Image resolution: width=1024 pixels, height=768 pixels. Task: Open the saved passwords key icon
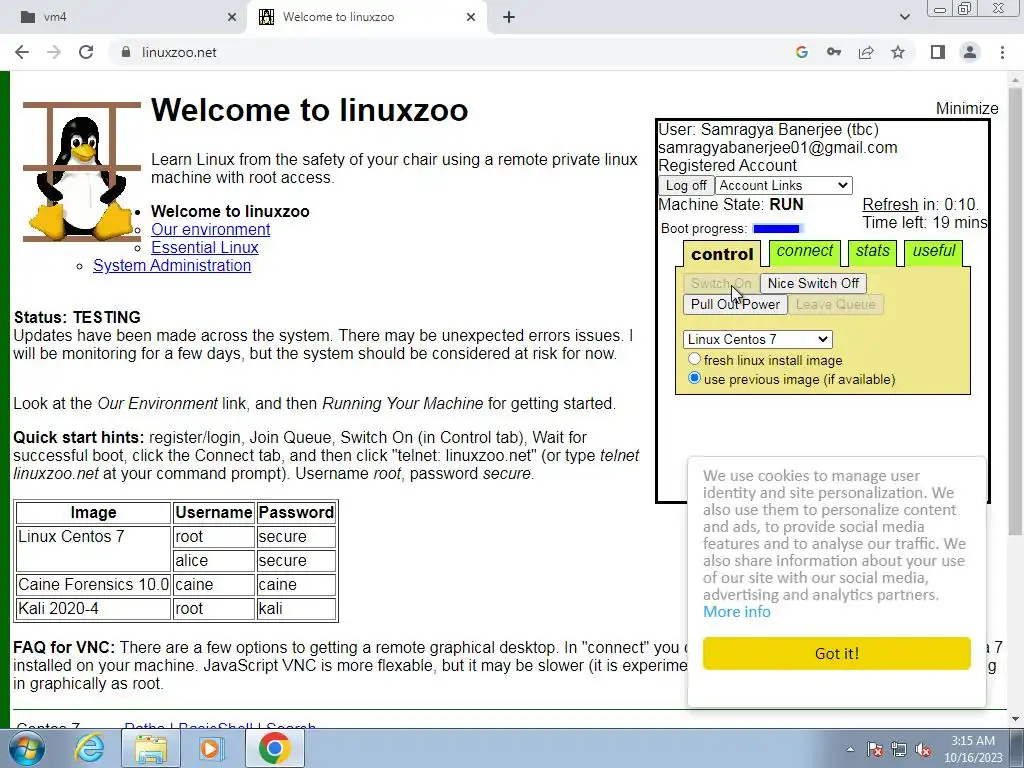834,52
